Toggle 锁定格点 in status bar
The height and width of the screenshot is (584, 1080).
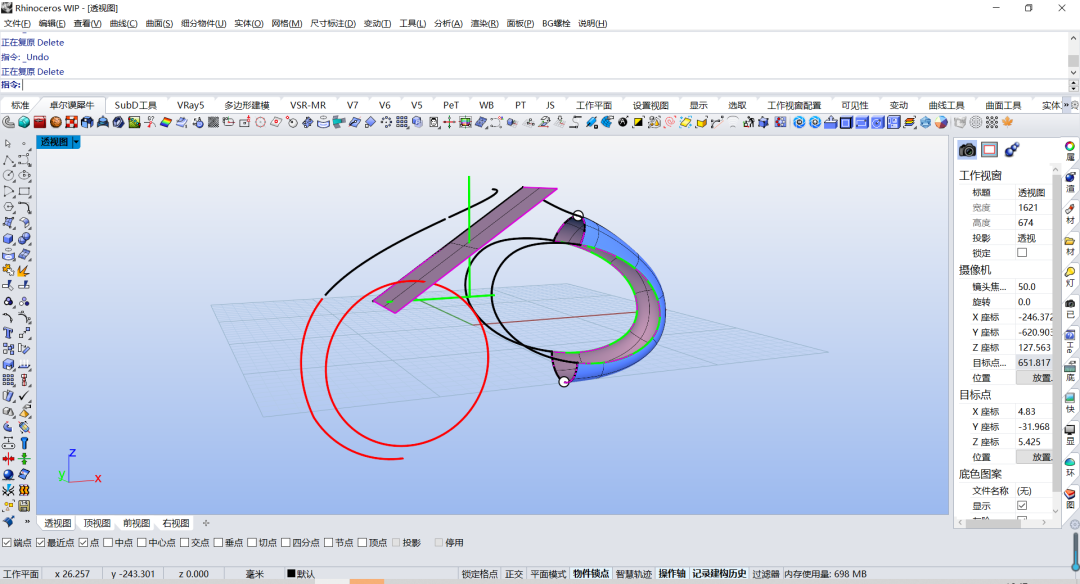click(x=479, y=574)
